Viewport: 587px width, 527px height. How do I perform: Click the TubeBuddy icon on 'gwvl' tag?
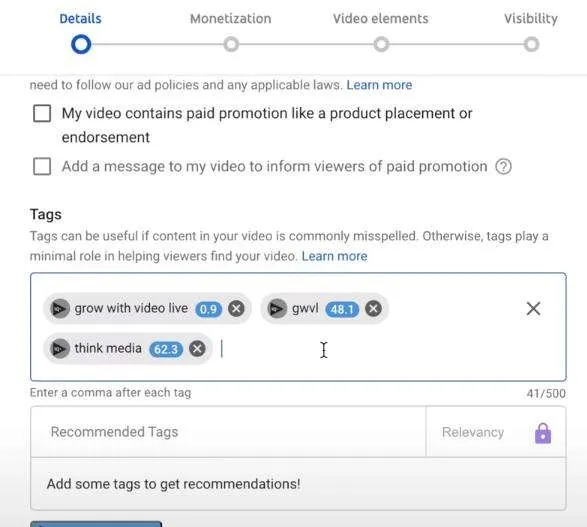click(x=277, y=309)
